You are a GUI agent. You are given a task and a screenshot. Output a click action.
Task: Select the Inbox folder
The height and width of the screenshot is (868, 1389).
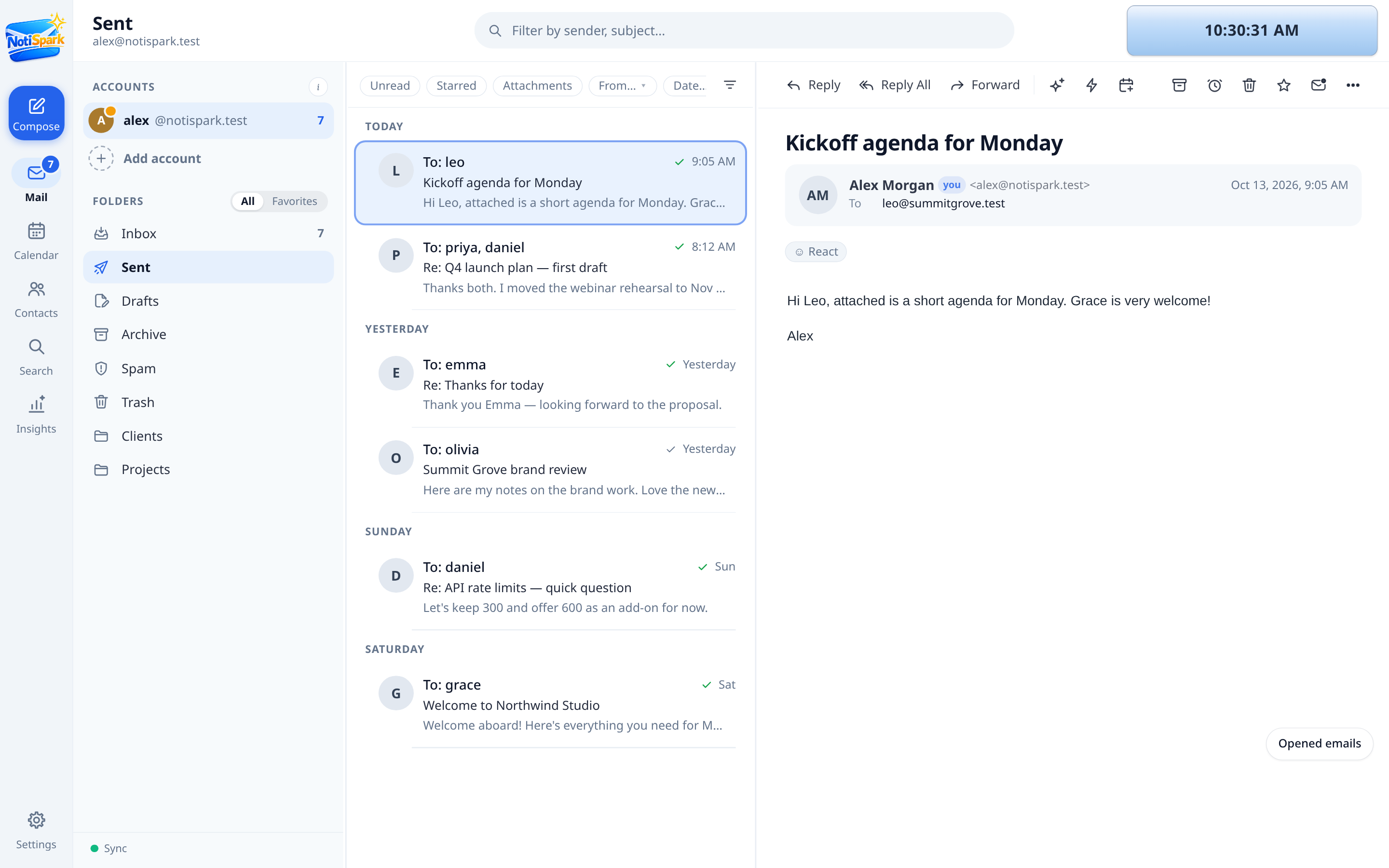pos(208,233)
